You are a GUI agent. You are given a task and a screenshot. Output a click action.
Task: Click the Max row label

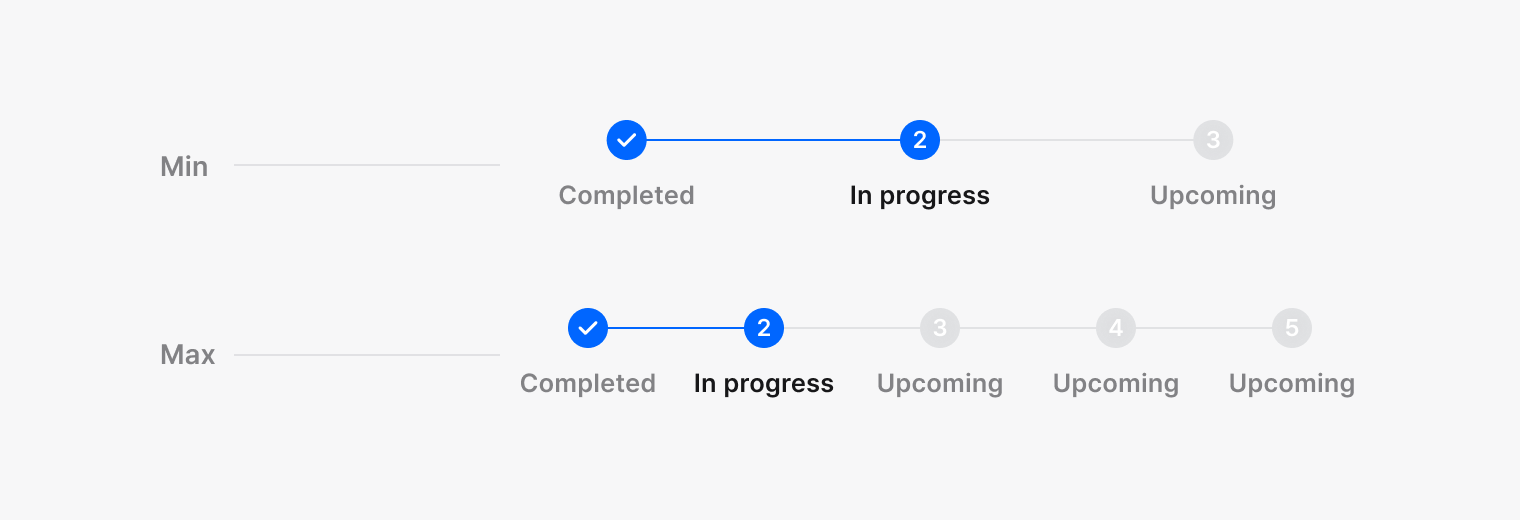pyautogui.click(x=187, y=354)
